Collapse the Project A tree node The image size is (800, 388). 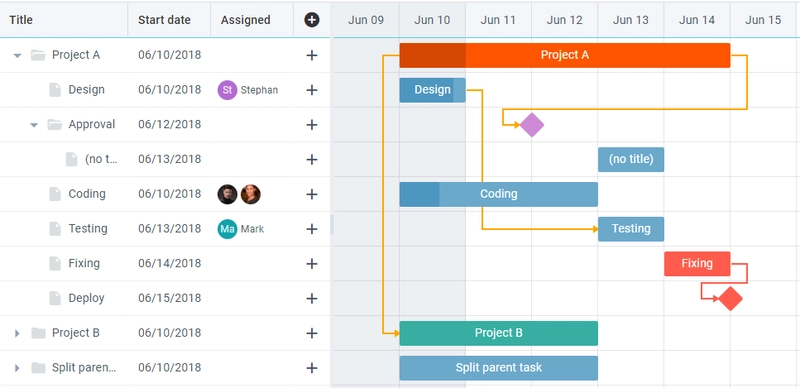click(x=17, y=55)
